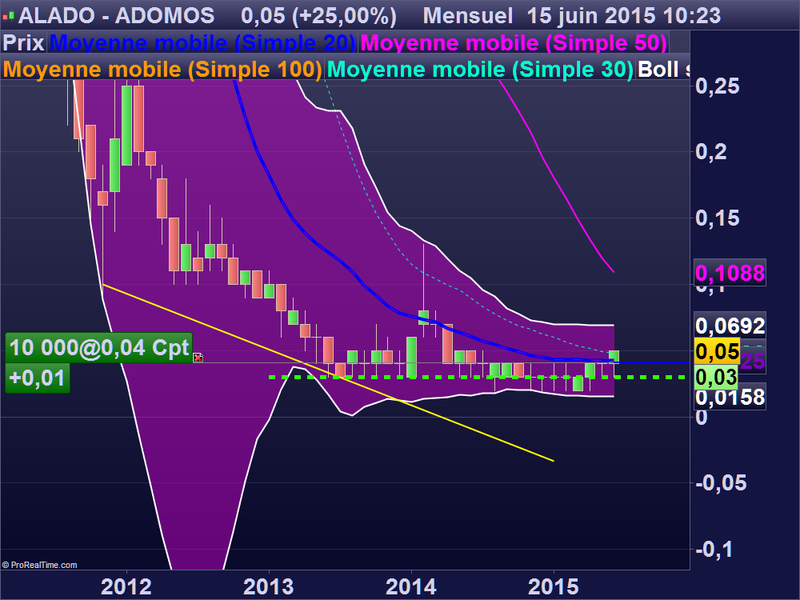Select the yellow descending trendline

click(328, 373)
